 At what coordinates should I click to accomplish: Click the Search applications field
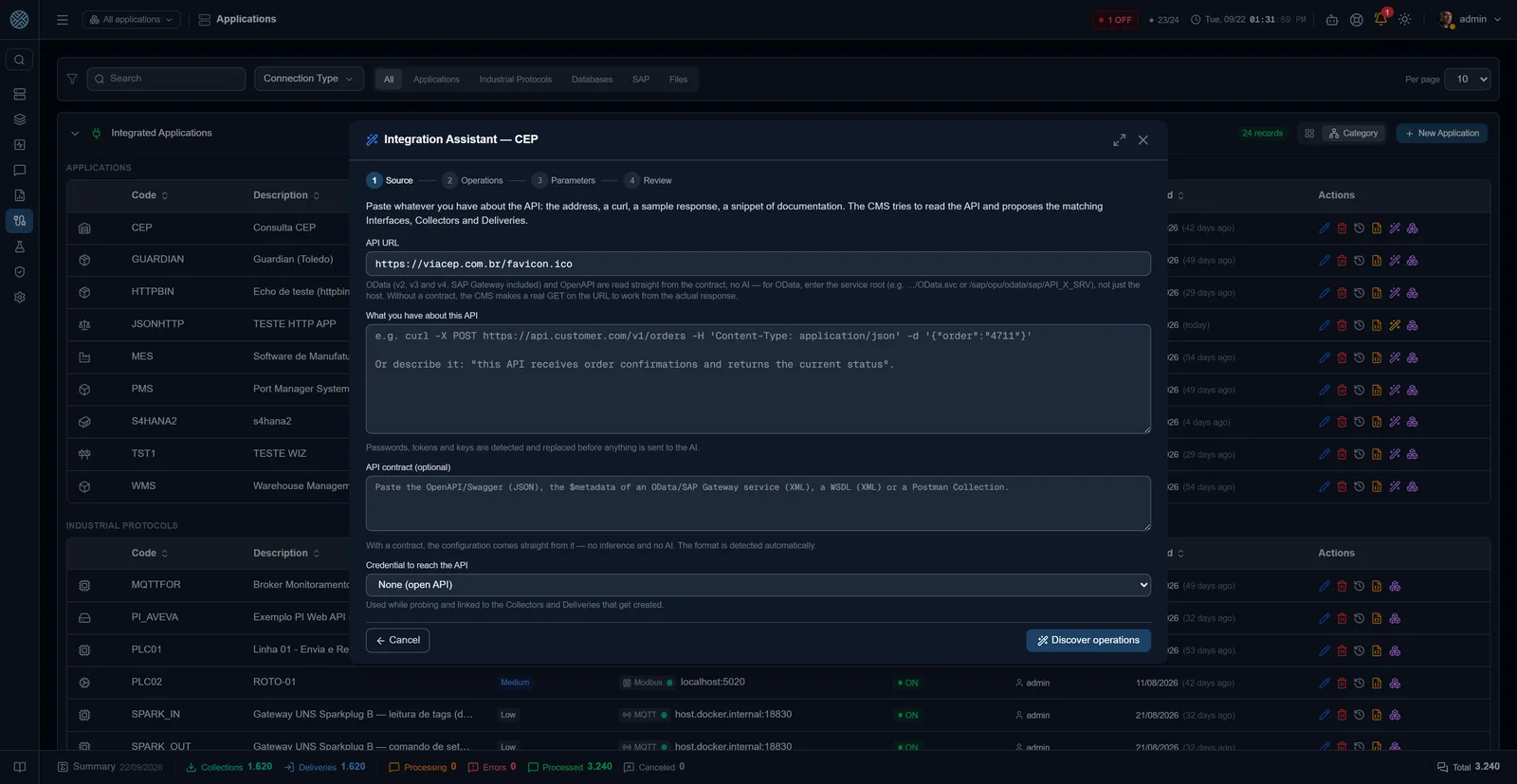click(167, 79)
